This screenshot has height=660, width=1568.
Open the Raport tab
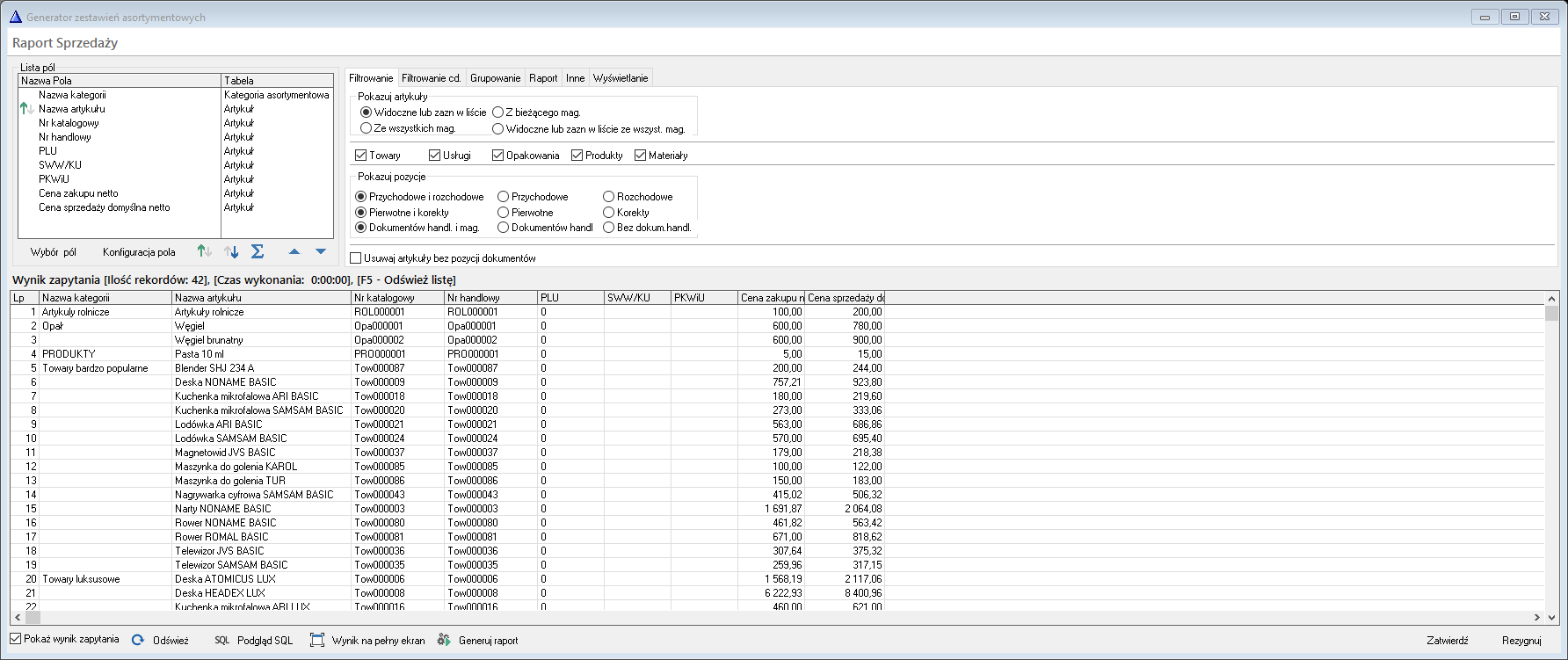543,78
